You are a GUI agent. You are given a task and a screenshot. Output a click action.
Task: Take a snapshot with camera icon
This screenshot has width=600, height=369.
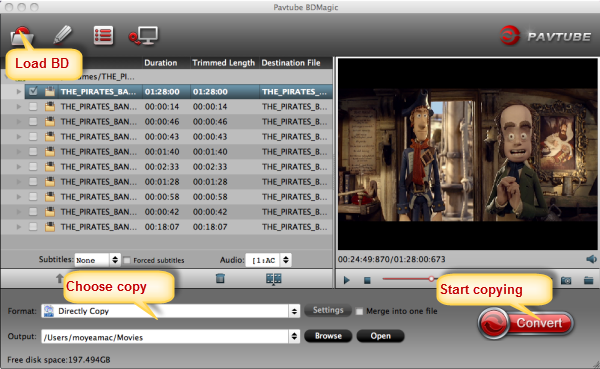click(566, 281)
